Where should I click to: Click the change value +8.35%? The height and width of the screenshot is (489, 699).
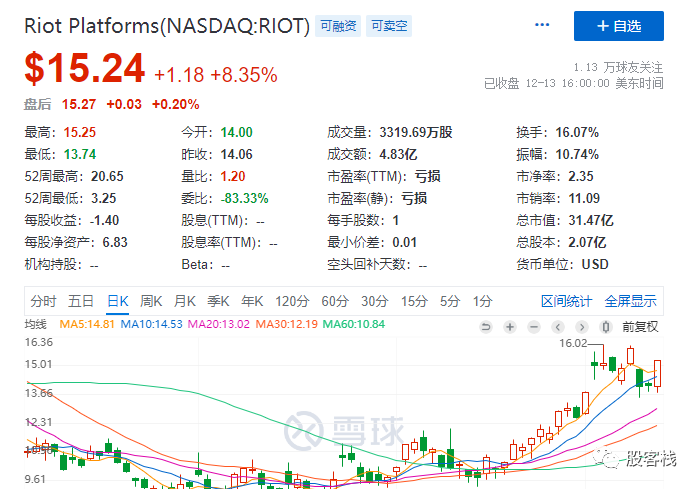click(x=244, y=75)
